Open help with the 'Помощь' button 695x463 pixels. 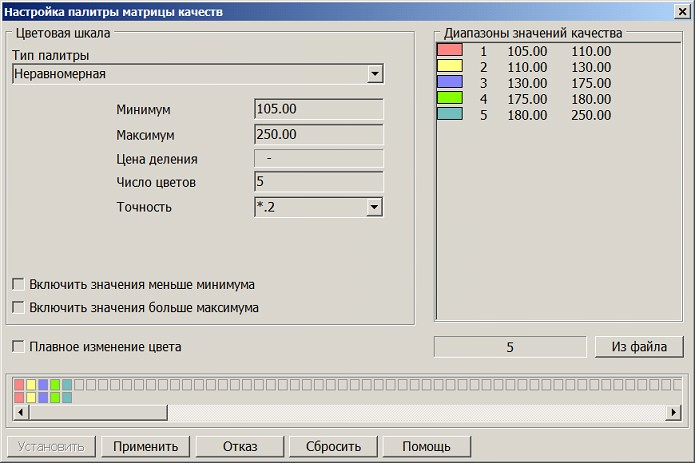426,446
